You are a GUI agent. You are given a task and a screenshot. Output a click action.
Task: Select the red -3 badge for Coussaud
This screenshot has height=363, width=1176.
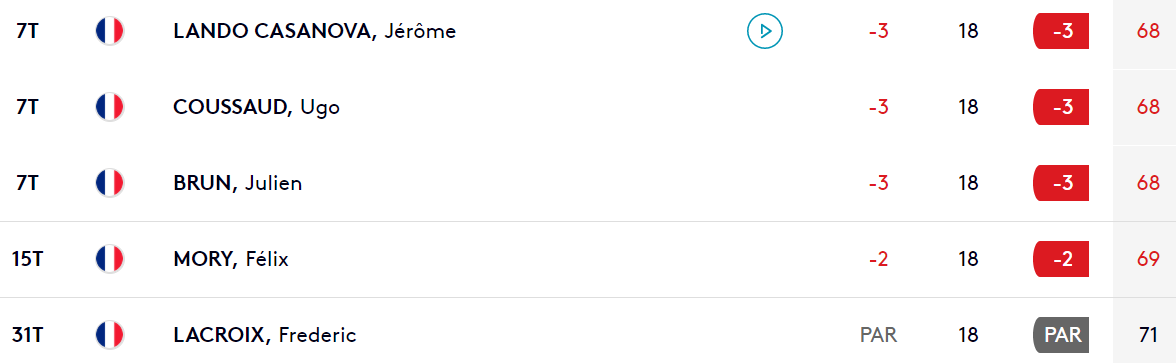1060,107
